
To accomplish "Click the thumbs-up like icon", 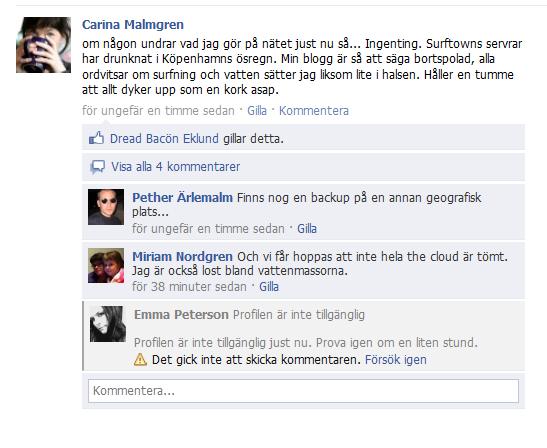I will pos(96,138).
